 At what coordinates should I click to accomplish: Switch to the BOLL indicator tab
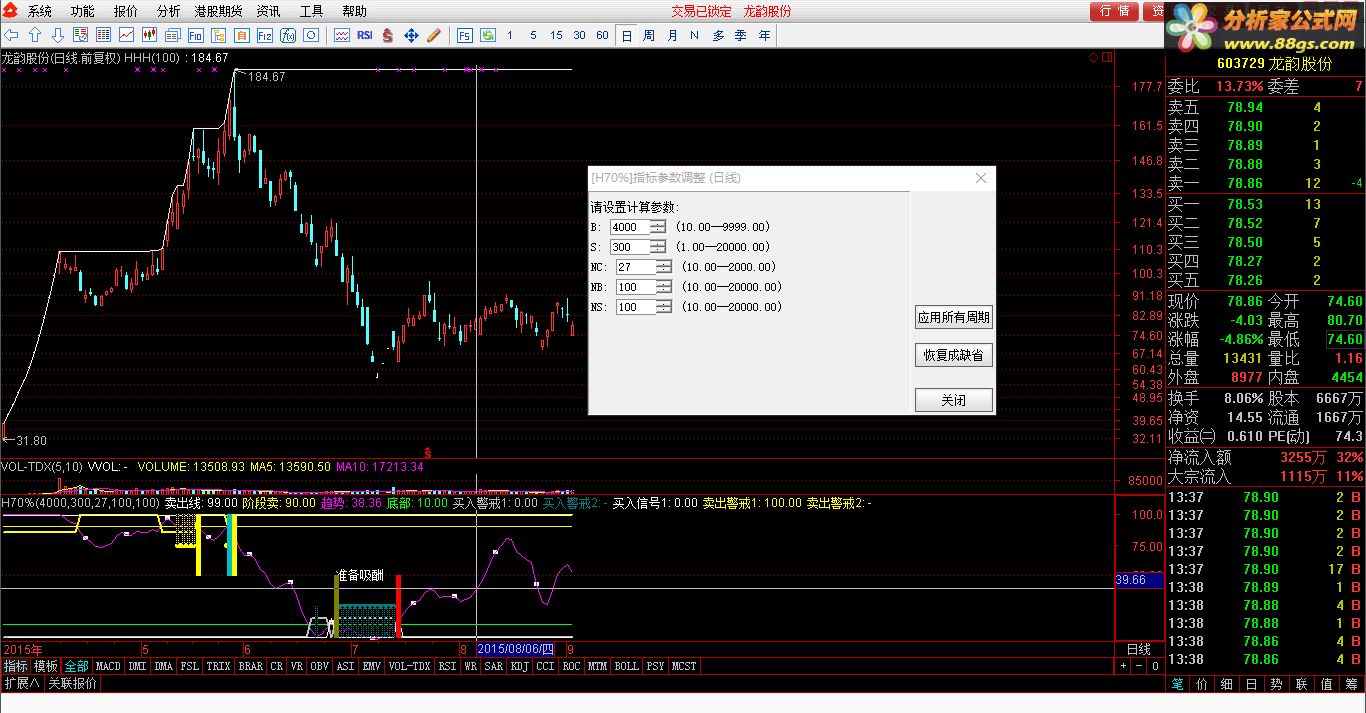[626, 666]
